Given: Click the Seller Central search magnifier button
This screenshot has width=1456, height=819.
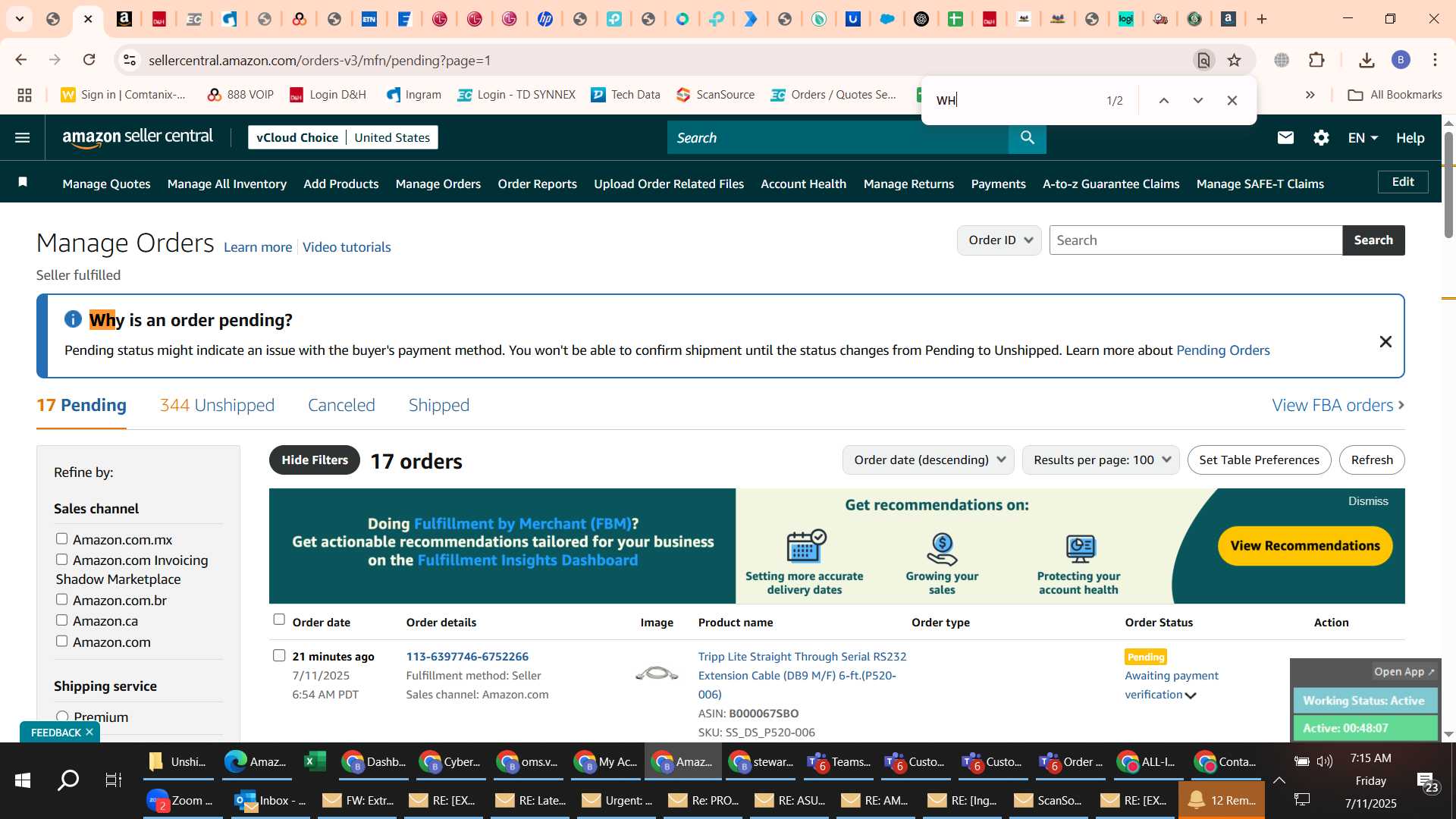Looking at the screenshot, I should (1027, 137).
